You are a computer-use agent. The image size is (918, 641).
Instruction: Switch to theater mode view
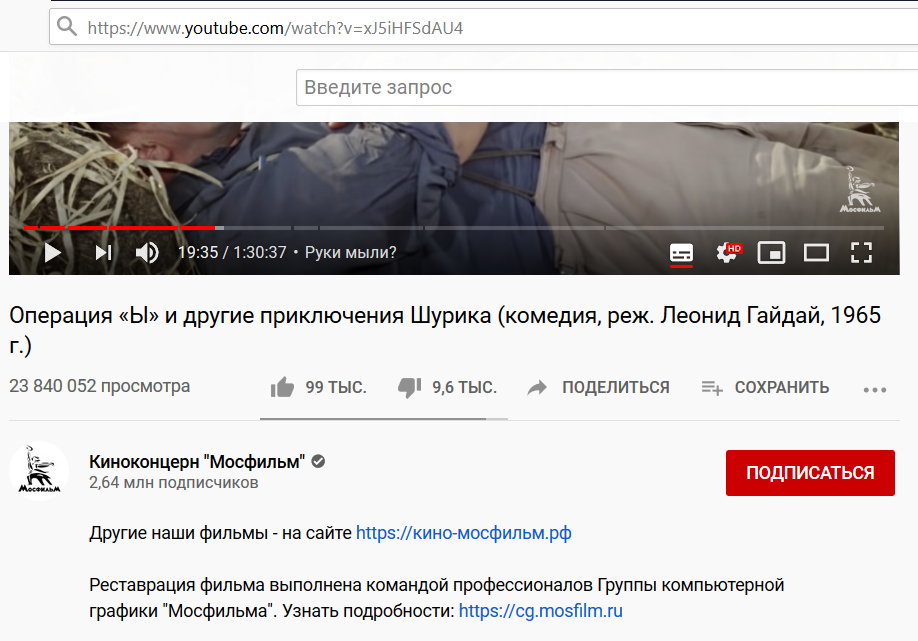pos(816,253)
